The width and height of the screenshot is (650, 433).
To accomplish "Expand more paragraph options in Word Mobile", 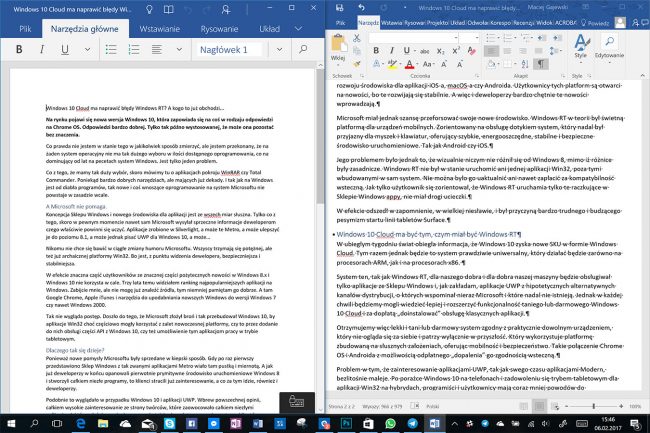I will pos(179,50).
